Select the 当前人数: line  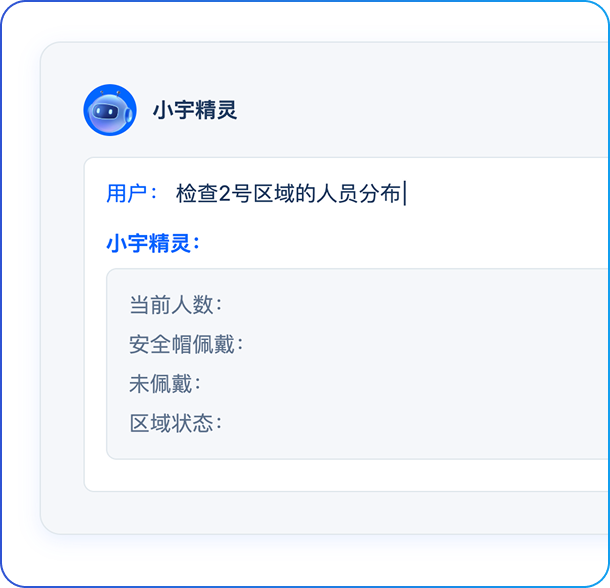[176, 305]
